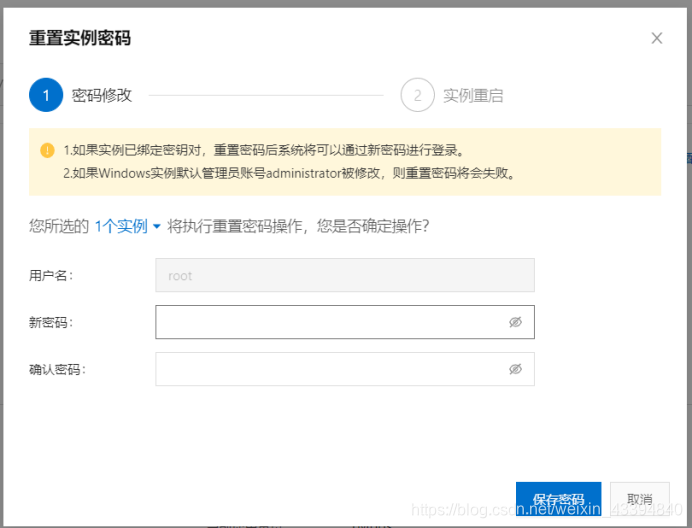692x528 pixels.
Task: Click the 密码修改 step label
Action: tap(102, 95)
